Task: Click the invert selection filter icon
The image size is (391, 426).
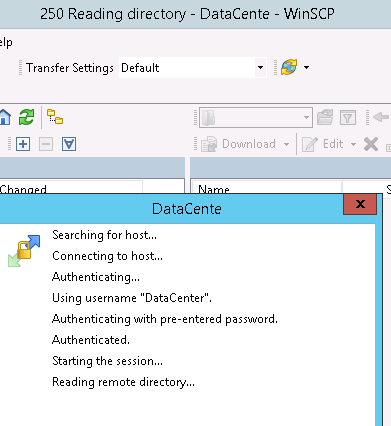Action: (x=69, y=144)
